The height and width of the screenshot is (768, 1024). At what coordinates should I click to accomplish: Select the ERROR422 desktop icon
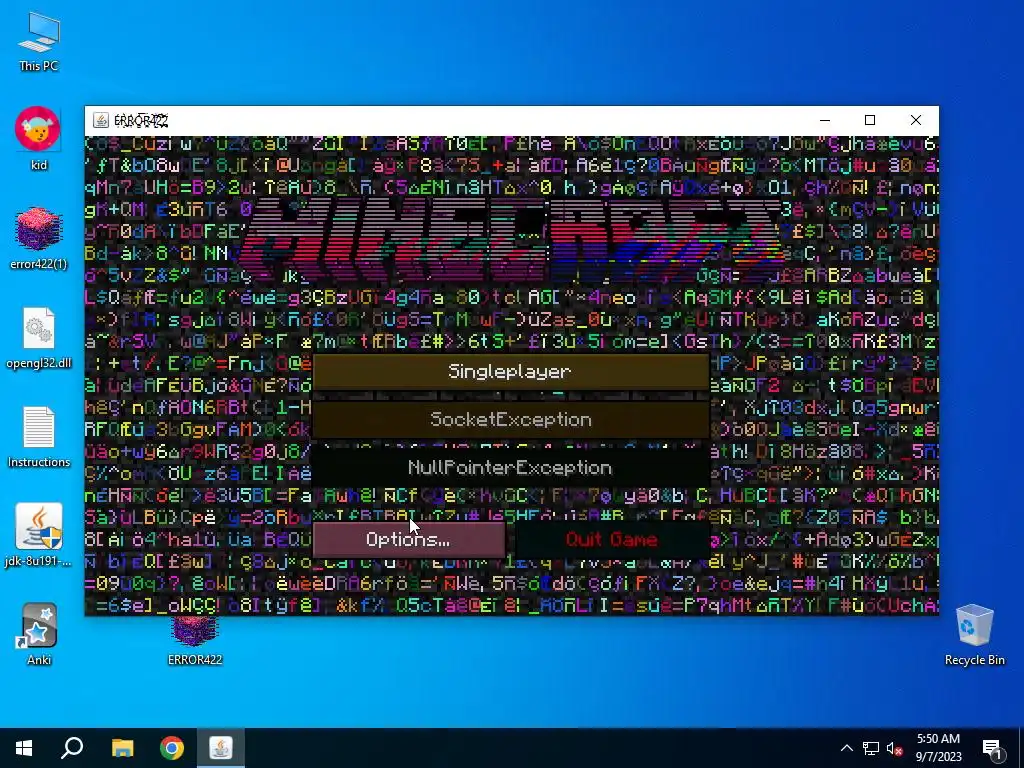pyautogui.click(x=195, y=641)
